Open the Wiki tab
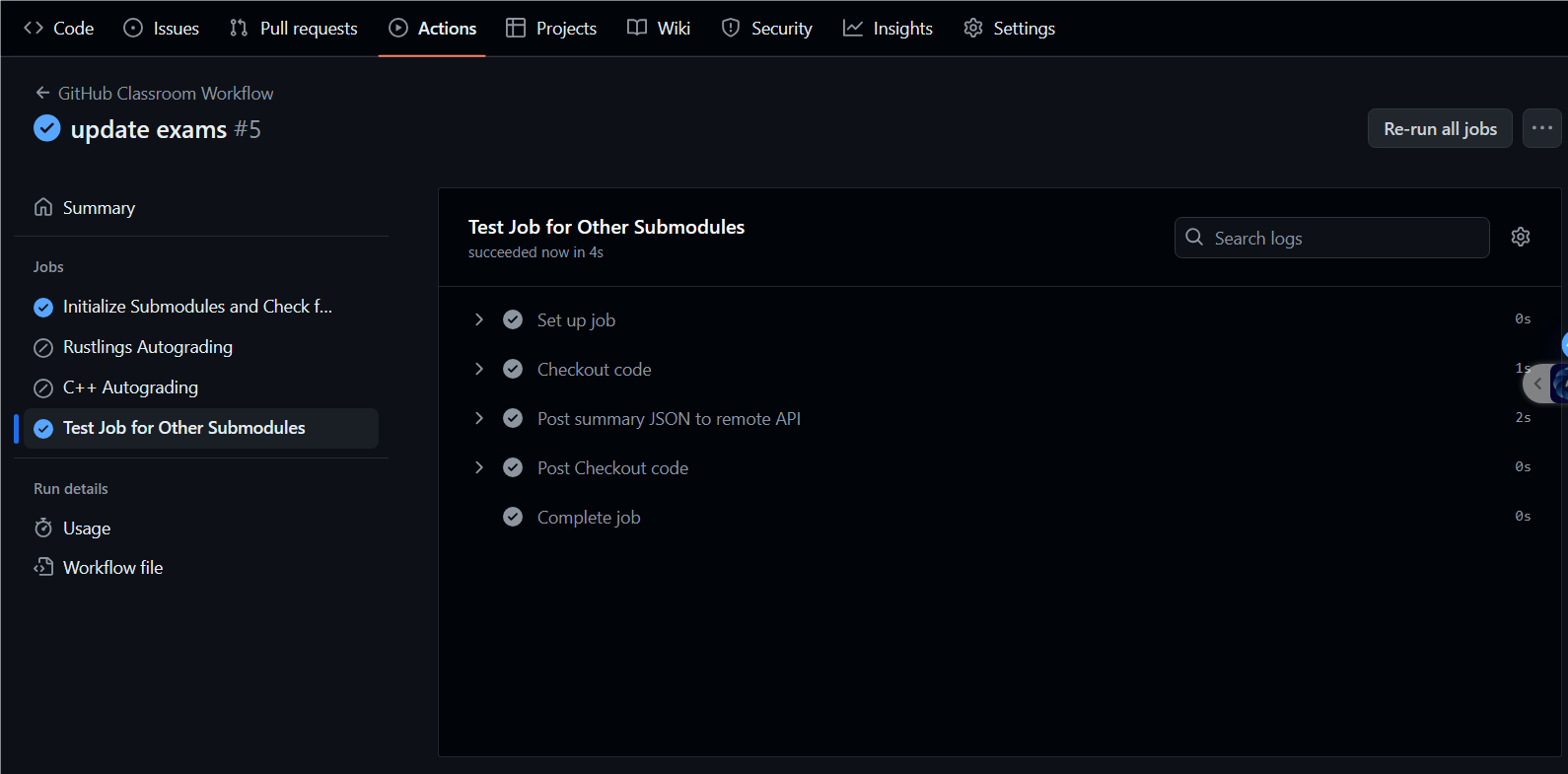The height and width of the screenshot is (774, 1568). pos(659,29)
